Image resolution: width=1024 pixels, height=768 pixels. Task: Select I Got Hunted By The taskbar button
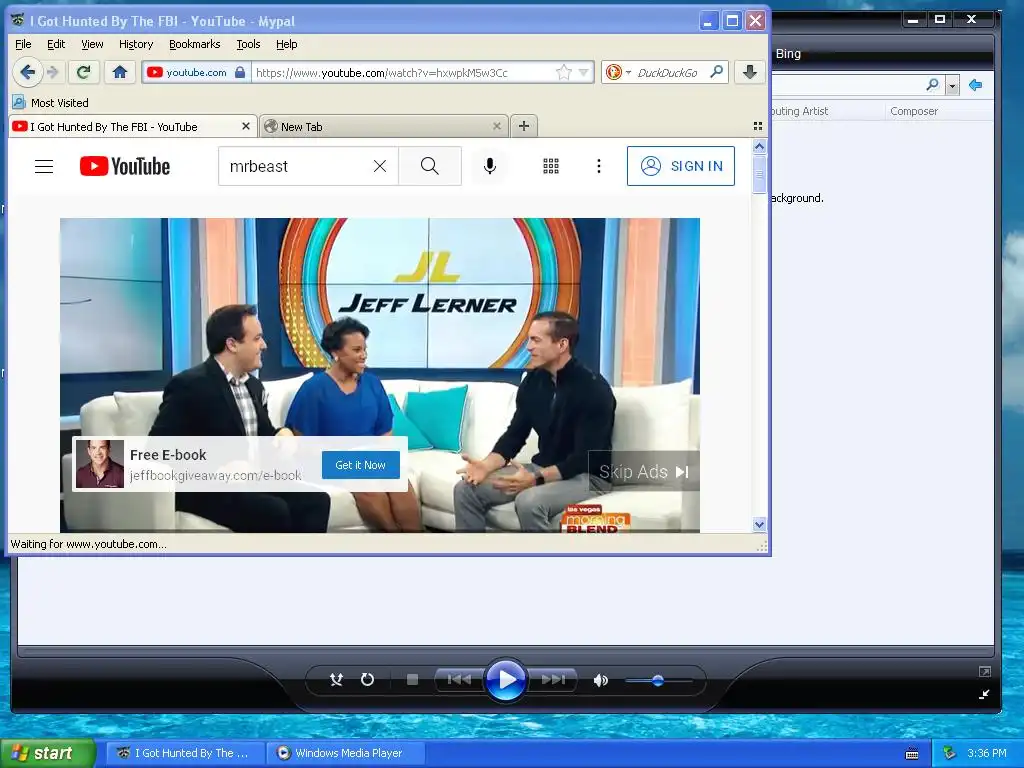pos(185,753)
